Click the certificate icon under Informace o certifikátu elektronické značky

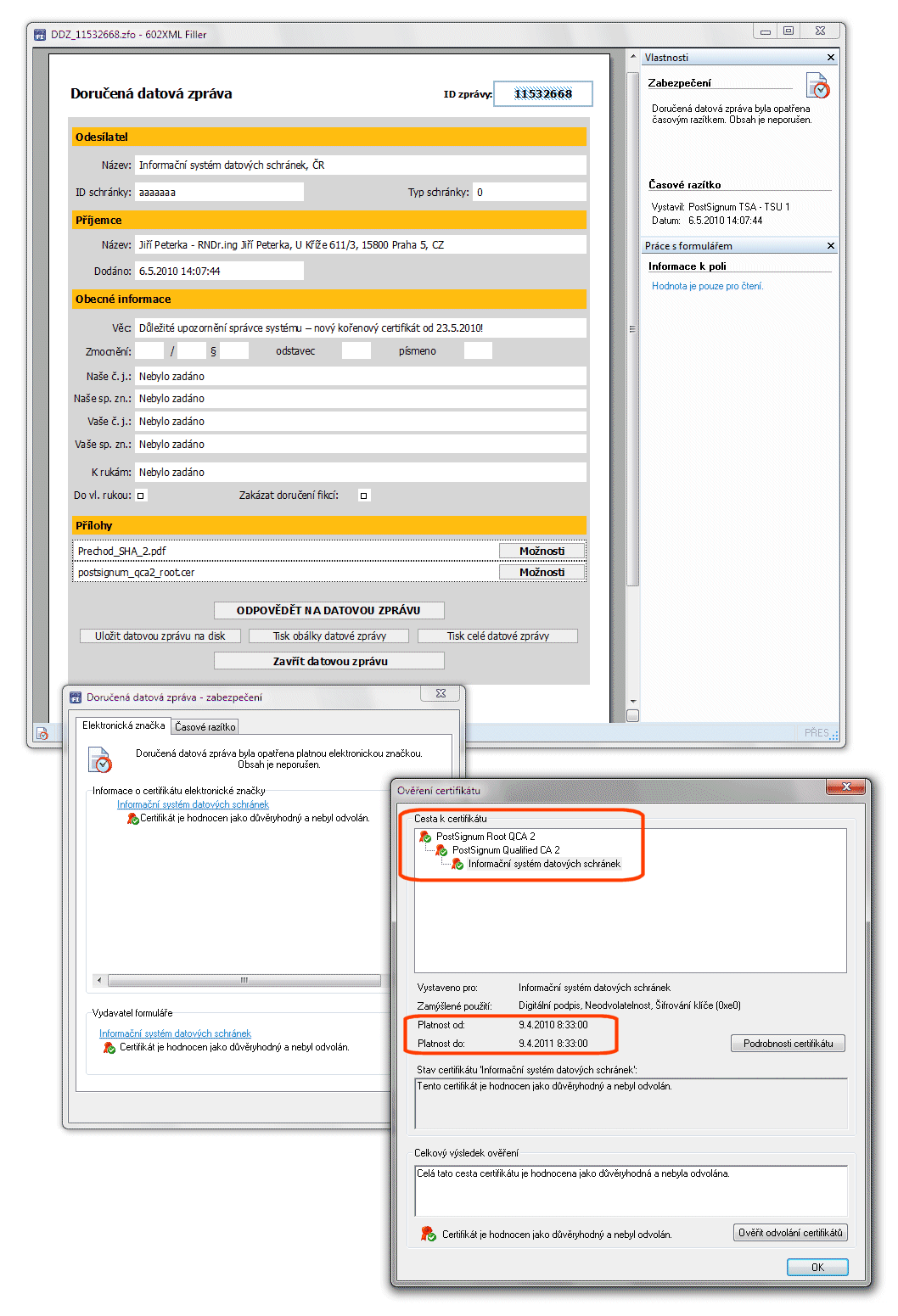tap(133, 819)
